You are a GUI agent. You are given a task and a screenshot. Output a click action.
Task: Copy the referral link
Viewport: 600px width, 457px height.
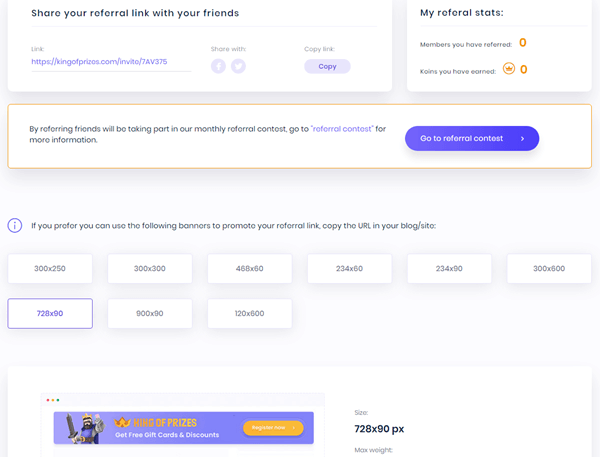(327, 66)
